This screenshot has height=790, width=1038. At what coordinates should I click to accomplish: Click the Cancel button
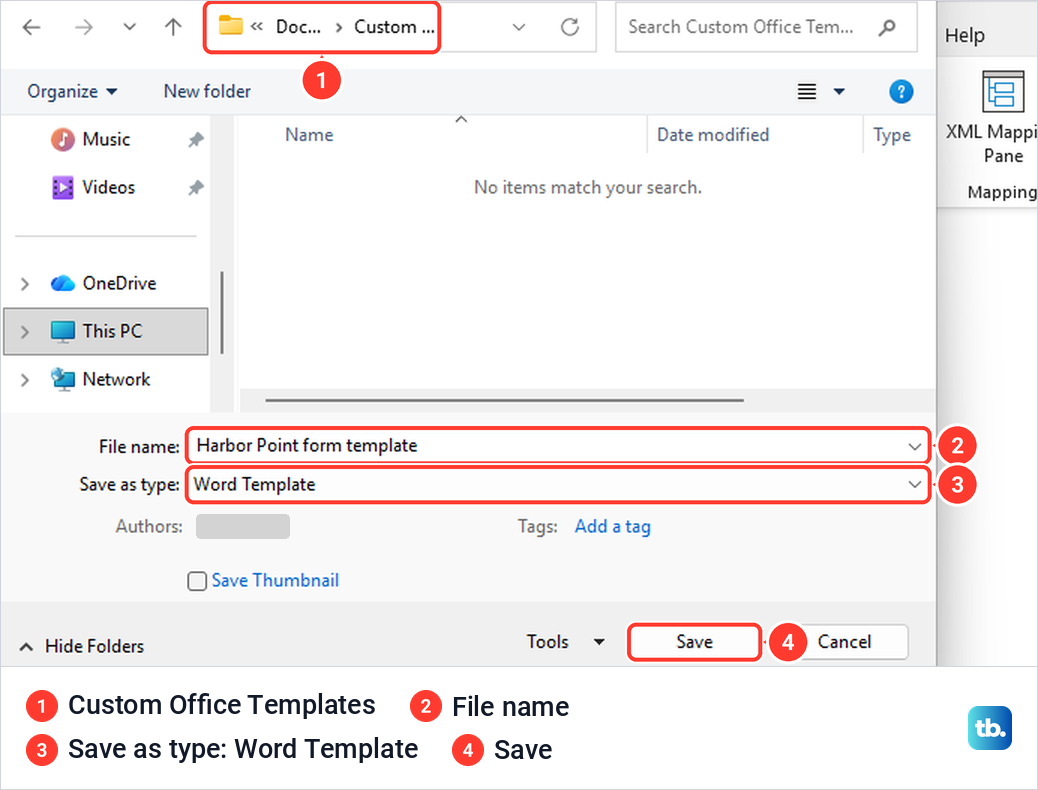[x=844, y=642]
